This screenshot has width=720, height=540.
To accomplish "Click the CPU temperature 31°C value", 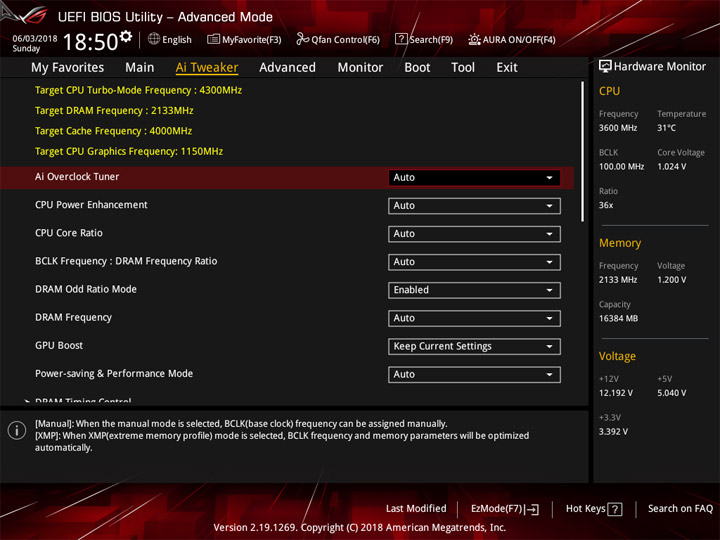I will click(x=666, y=128).
